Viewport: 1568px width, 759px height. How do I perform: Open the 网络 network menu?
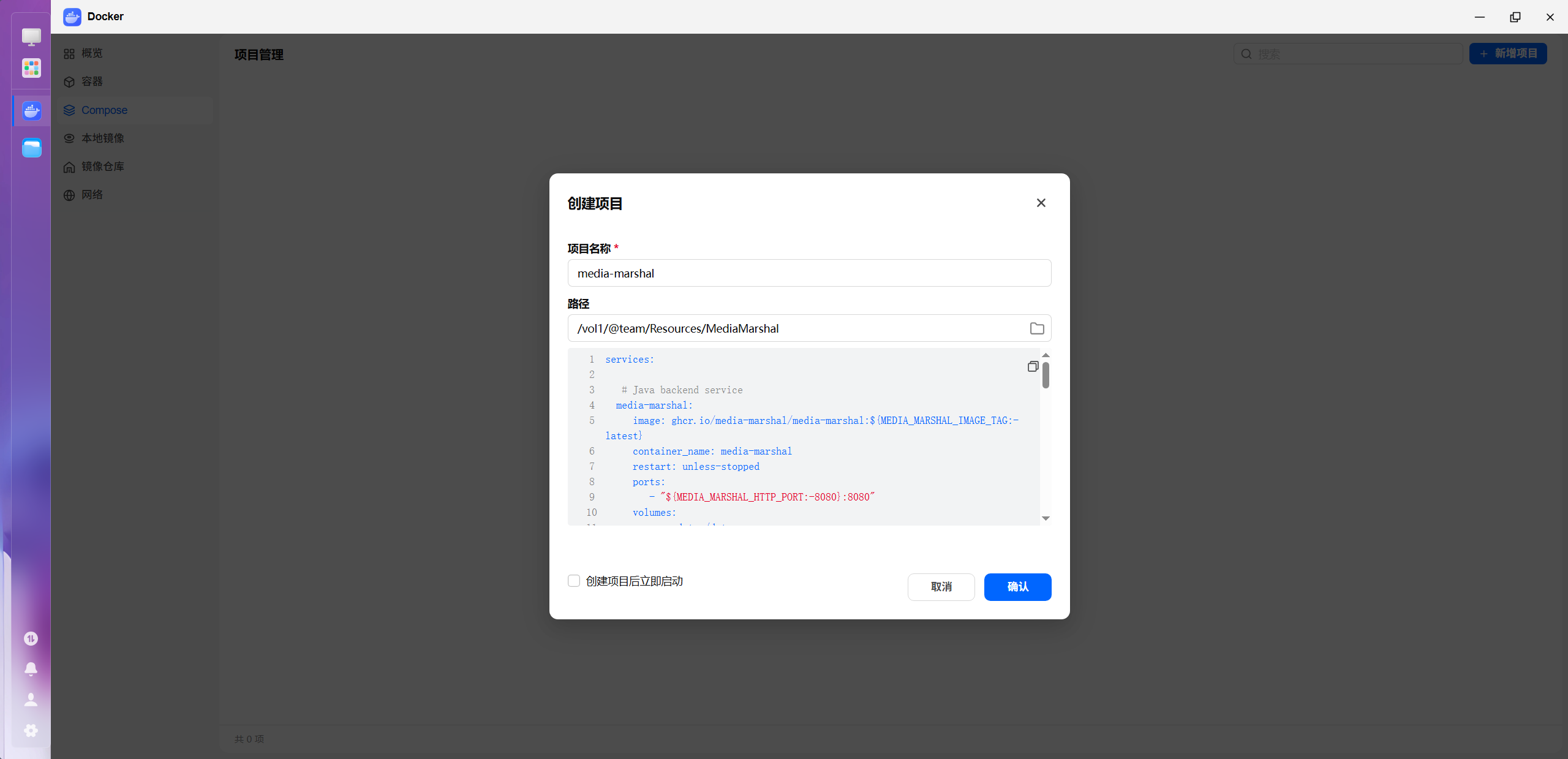[x=135, y=195]
